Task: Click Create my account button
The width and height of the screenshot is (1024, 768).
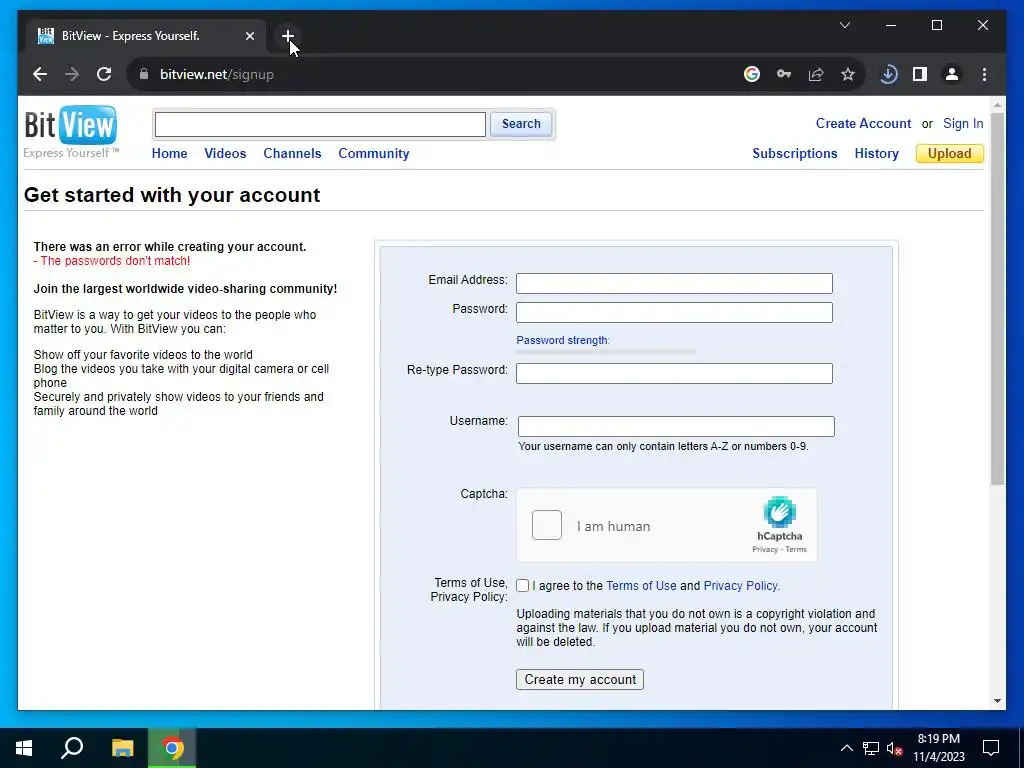Action: [x=580, y=679]
